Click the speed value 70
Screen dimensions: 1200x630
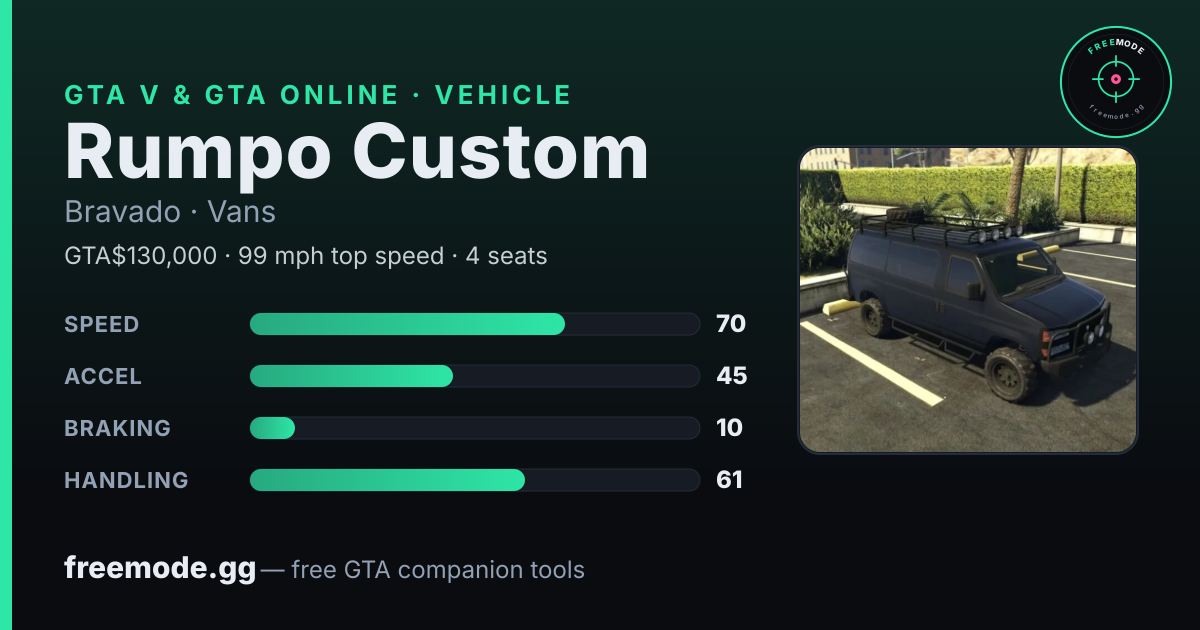(x=731, y=324)
